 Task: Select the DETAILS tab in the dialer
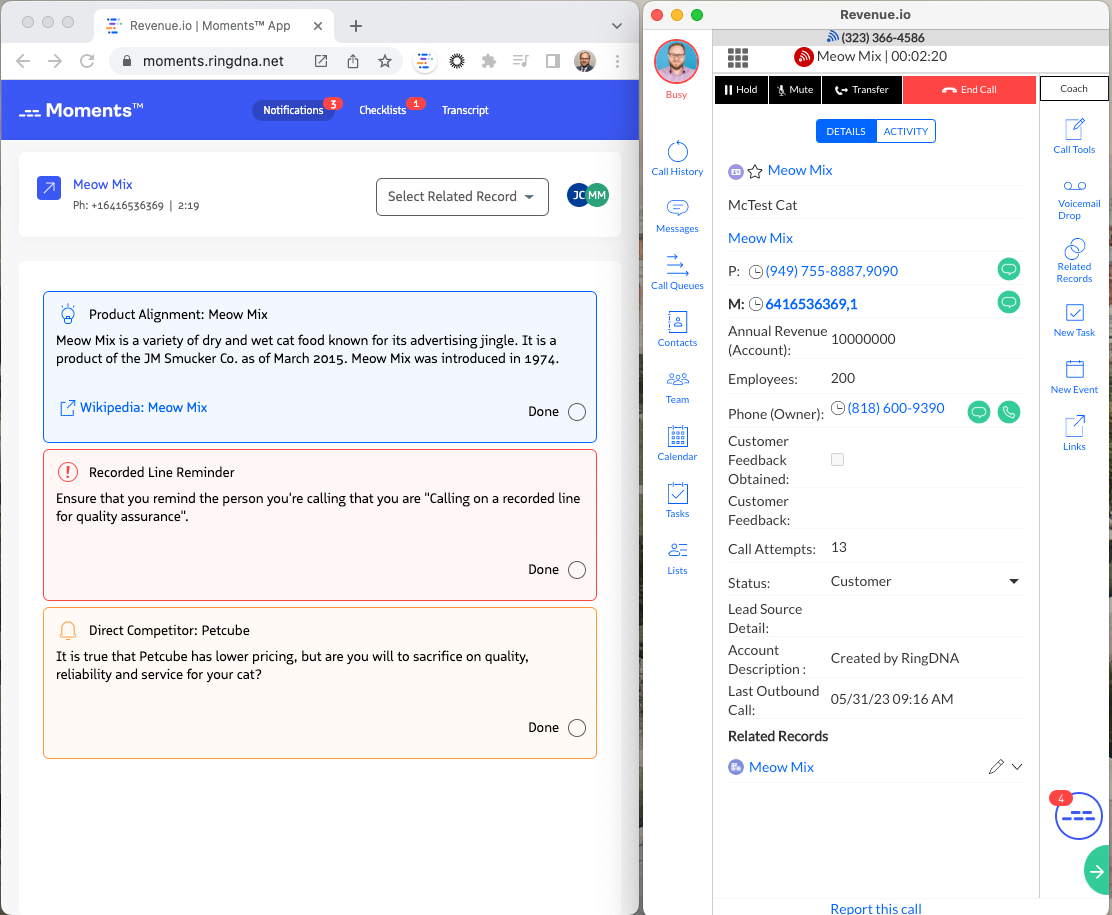846,131
